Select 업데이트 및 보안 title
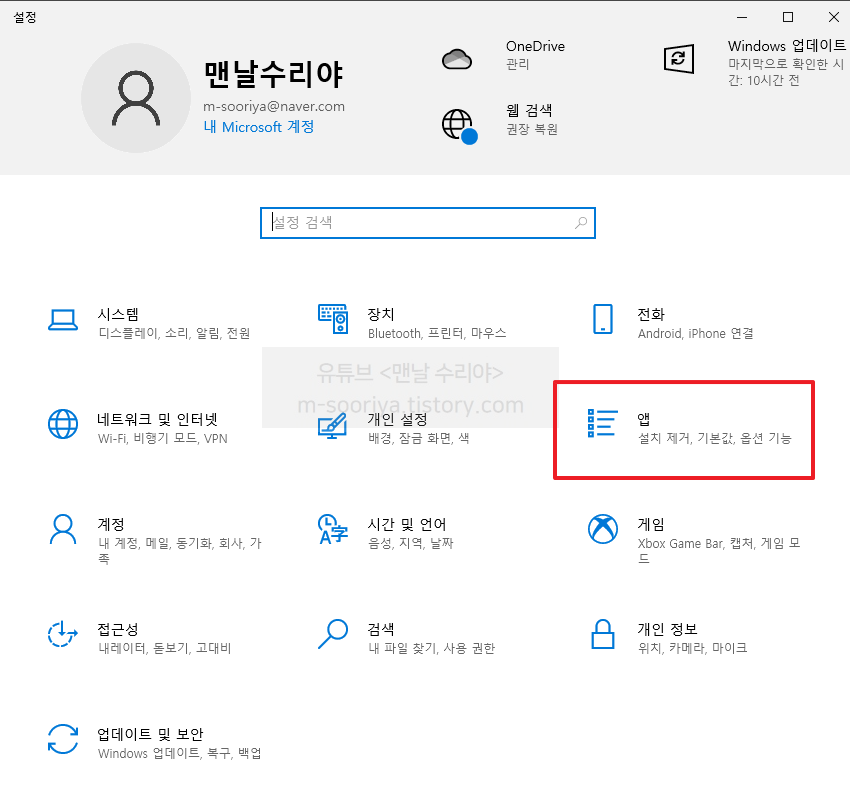Viewport: 850px width, 809px height. (x=150, y=734)
